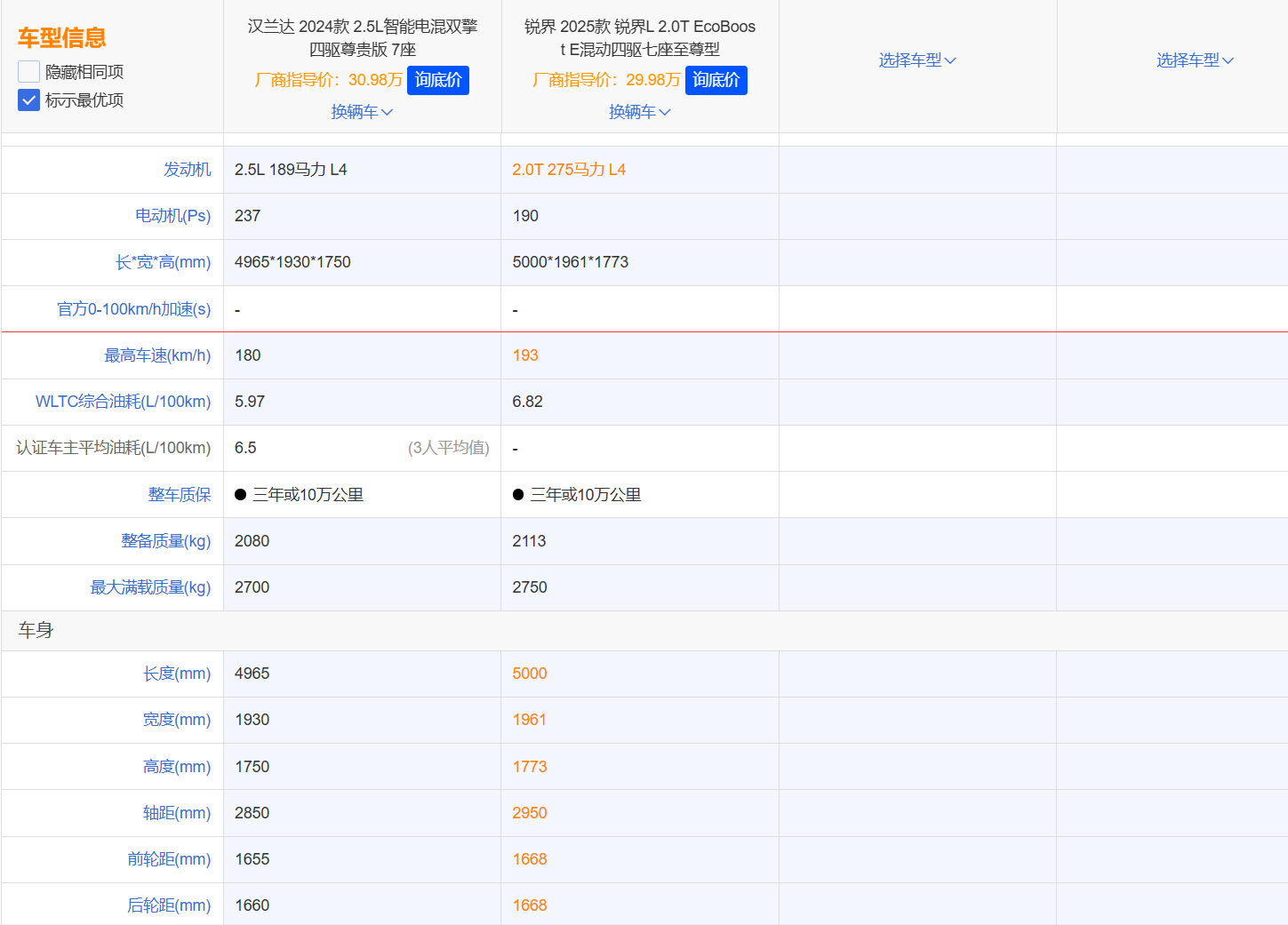Click the 2750 max load value
The width and height of the screenshot is (1288, 925).
tap(530, 587)
